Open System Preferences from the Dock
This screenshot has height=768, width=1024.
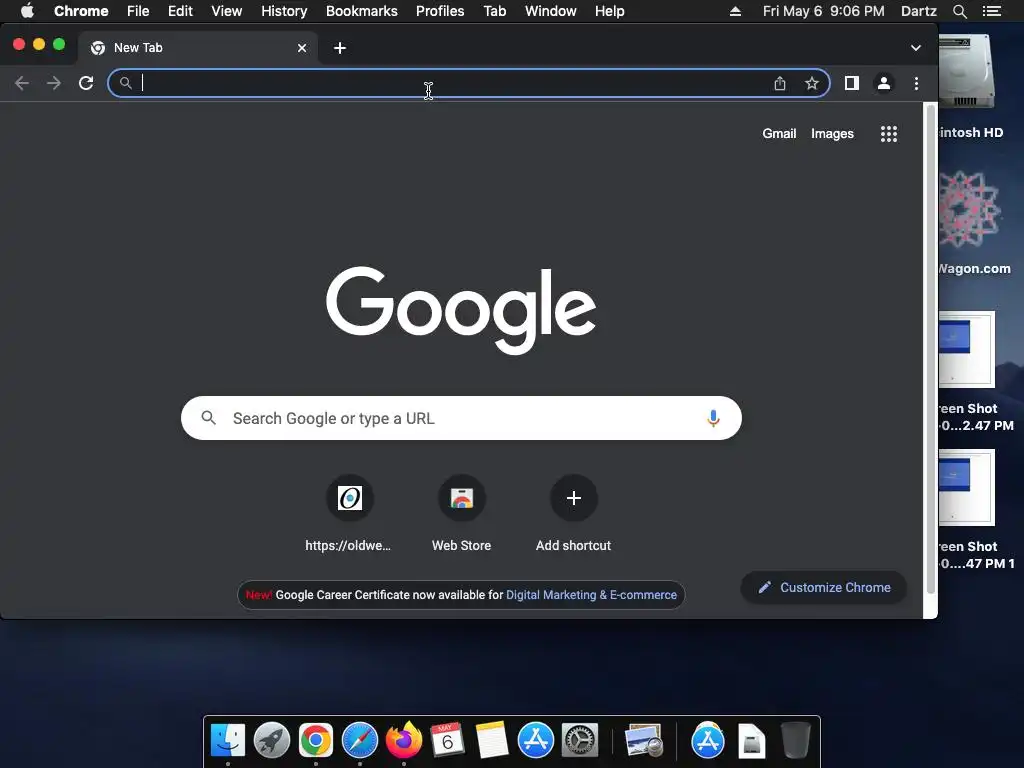(x=579, y=741)
